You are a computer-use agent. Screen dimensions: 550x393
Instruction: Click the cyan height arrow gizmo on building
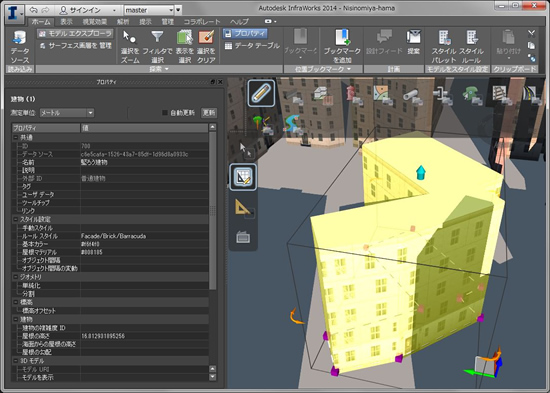421,172
